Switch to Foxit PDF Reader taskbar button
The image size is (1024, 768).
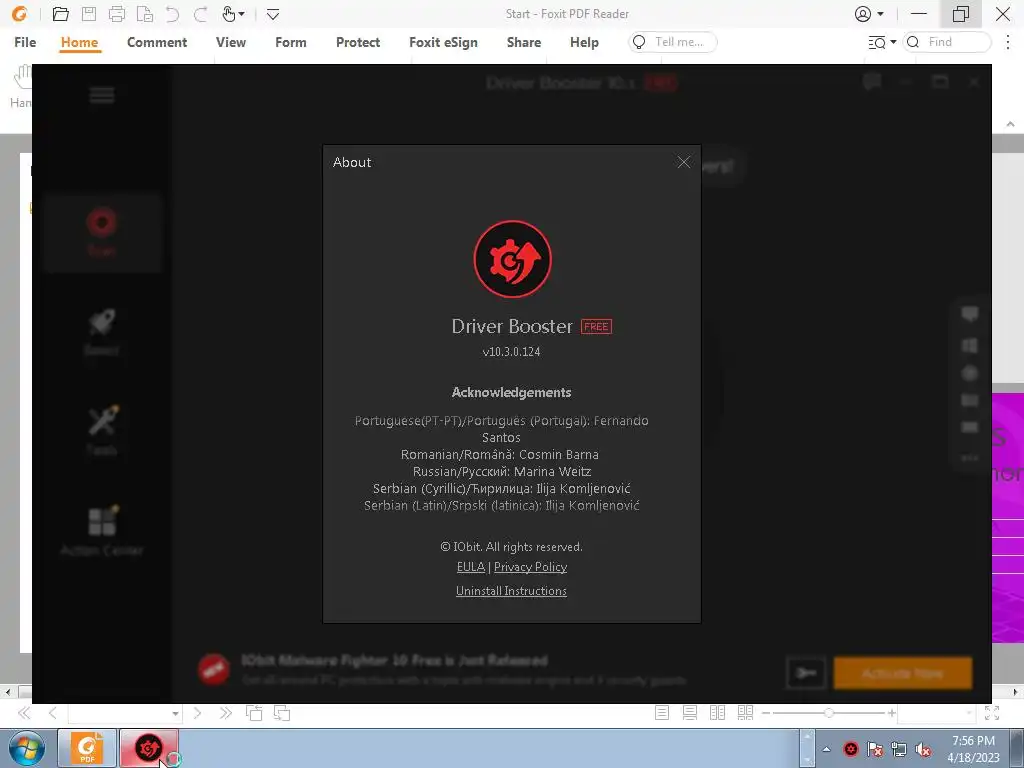(x=87, y=748)
